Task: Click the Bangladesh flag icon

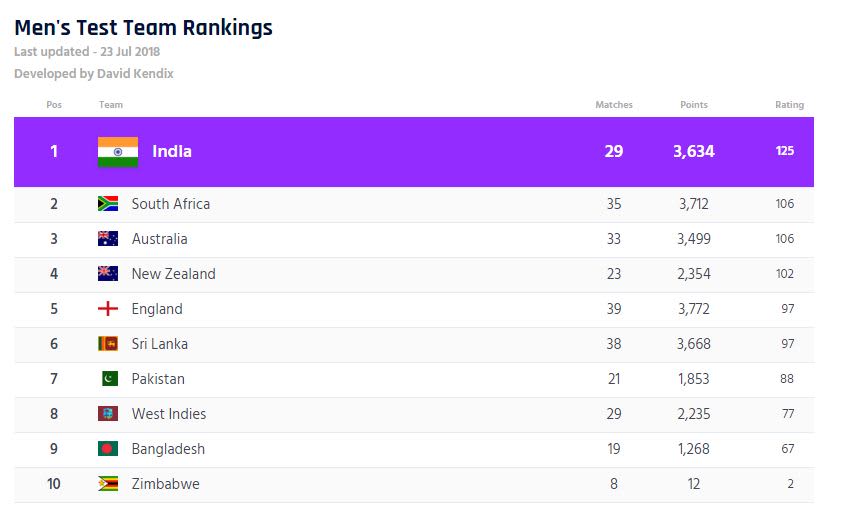Action: pyautogui.click(x=108, y=449)
